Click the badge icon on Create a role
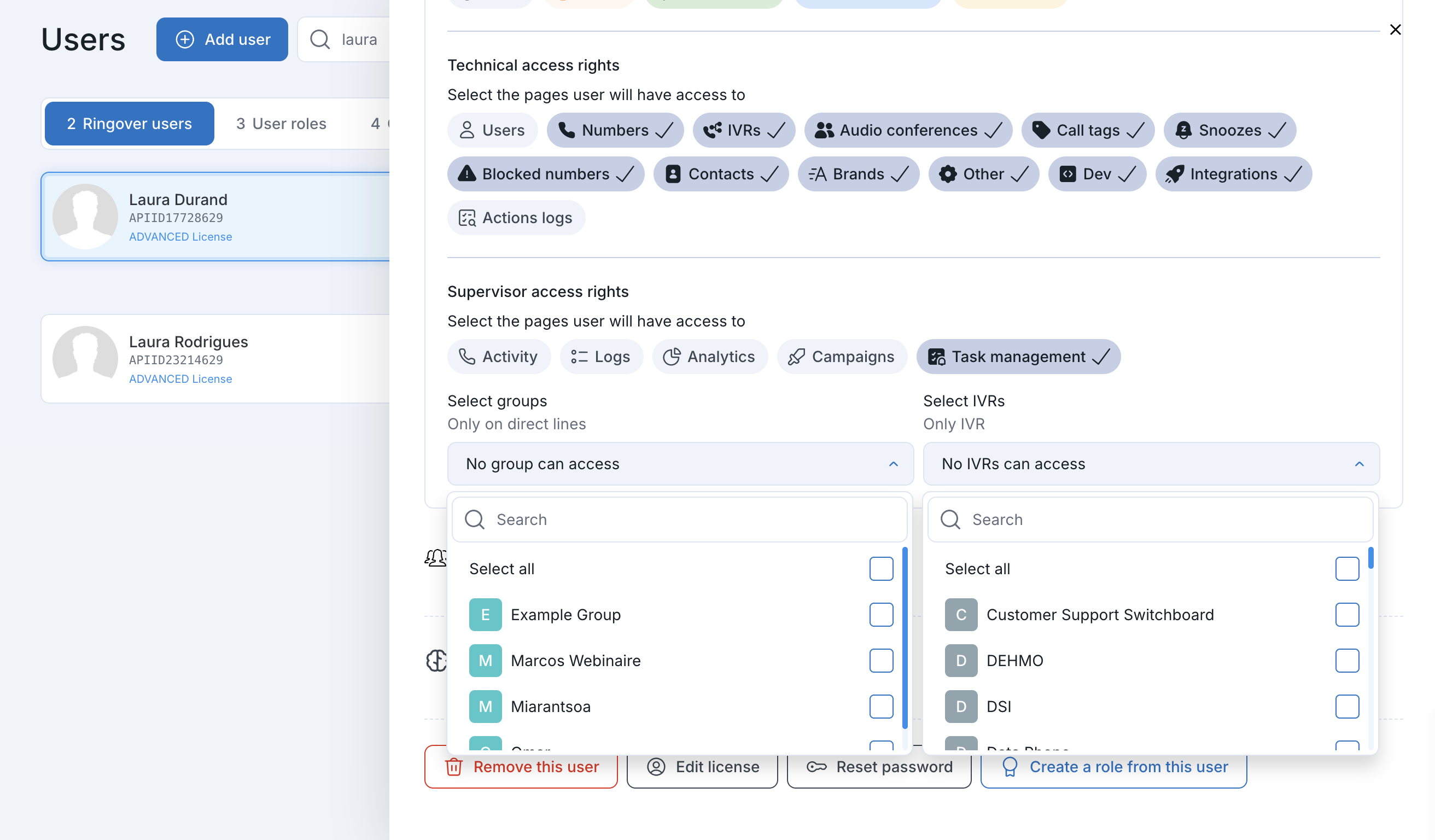The height and width of the screenshot is (840, 1435). click(x=1010, y=767)
